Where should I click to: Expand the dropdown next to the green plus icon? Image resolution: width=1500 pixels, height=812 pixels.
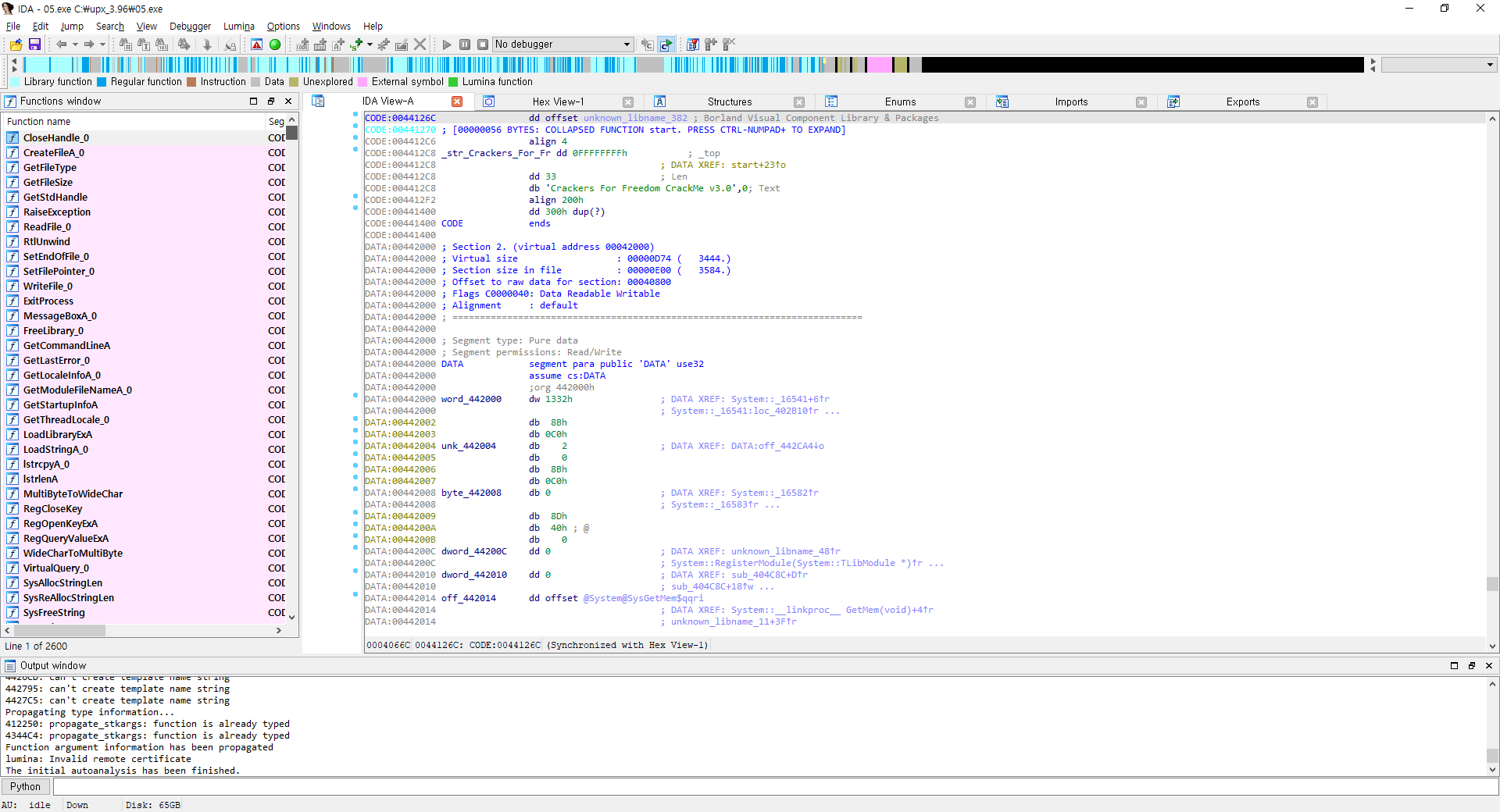[x=370, y=45]
